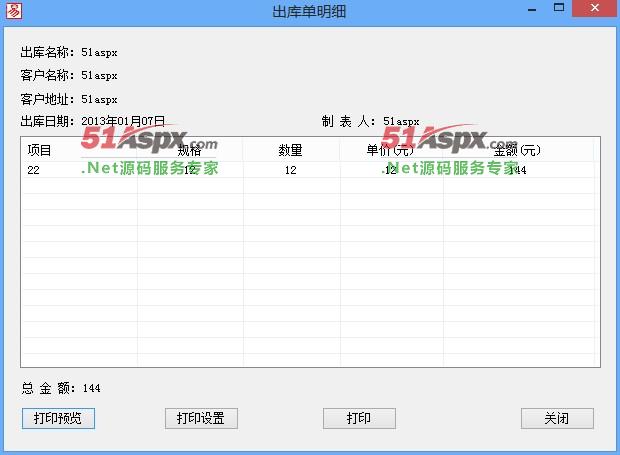Maximize the 出库单明细 window
620x455 pixels.
point(559,8)
